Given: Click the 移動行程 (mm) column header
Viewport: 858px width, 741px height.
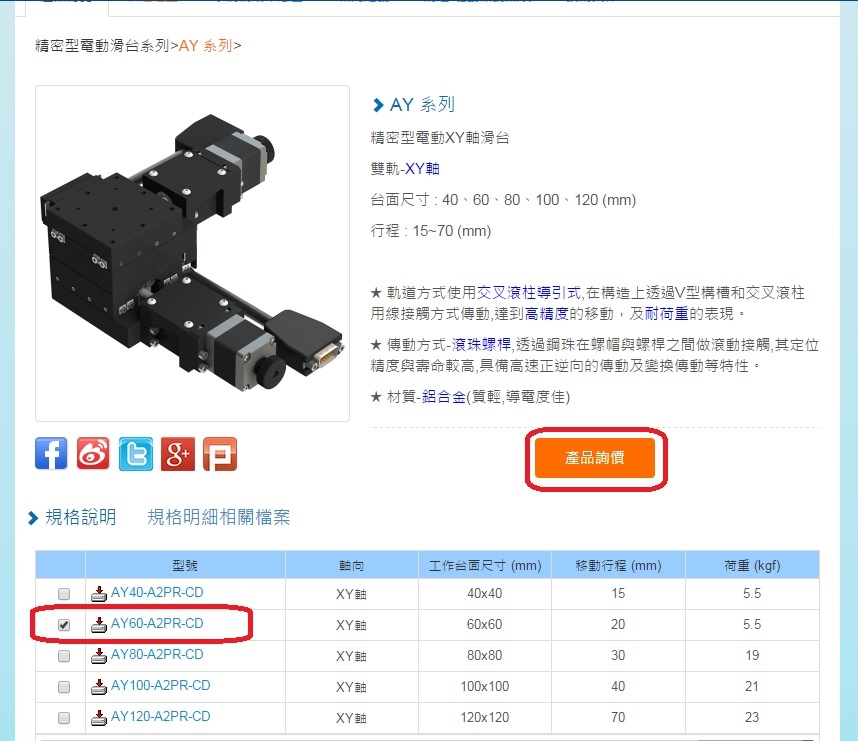Looking at the screenshot, I should (x=618, y=565).
